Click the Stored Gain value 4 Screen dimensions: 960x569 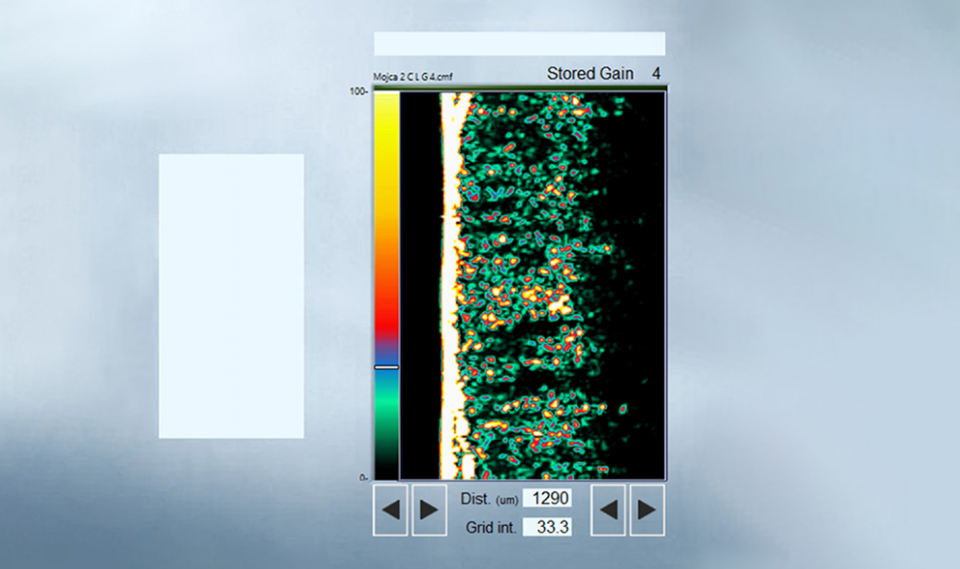[x=656, y=74]
